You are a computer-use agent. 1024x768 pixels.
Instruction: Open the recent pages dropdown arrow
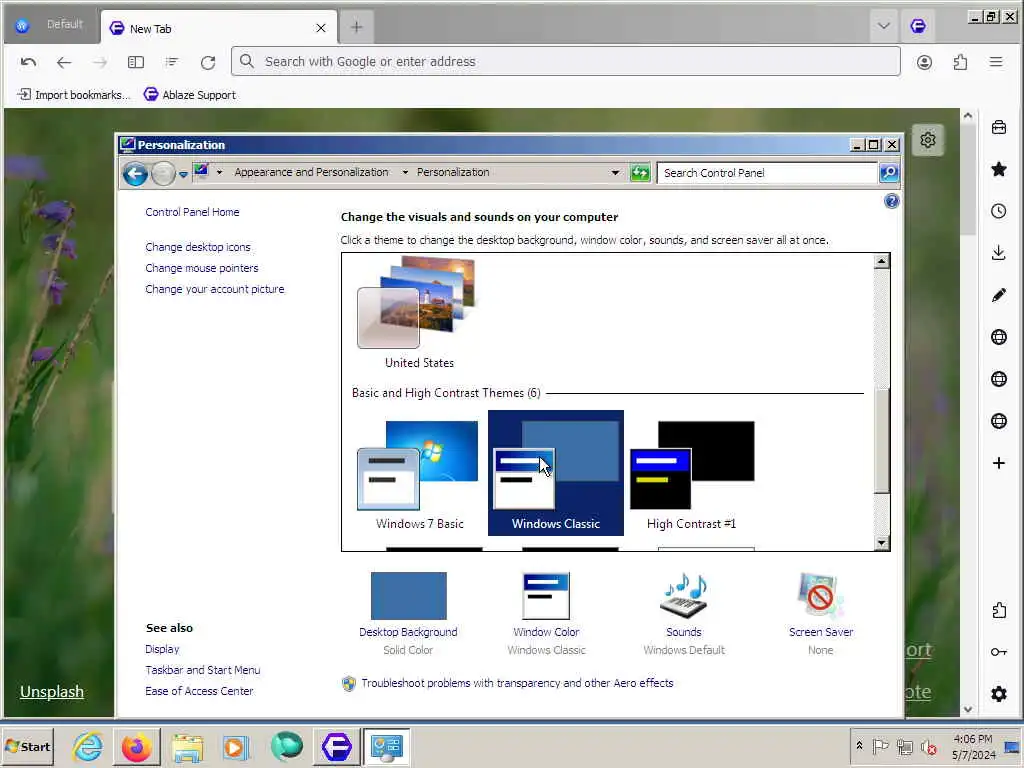tap(184, 174)
